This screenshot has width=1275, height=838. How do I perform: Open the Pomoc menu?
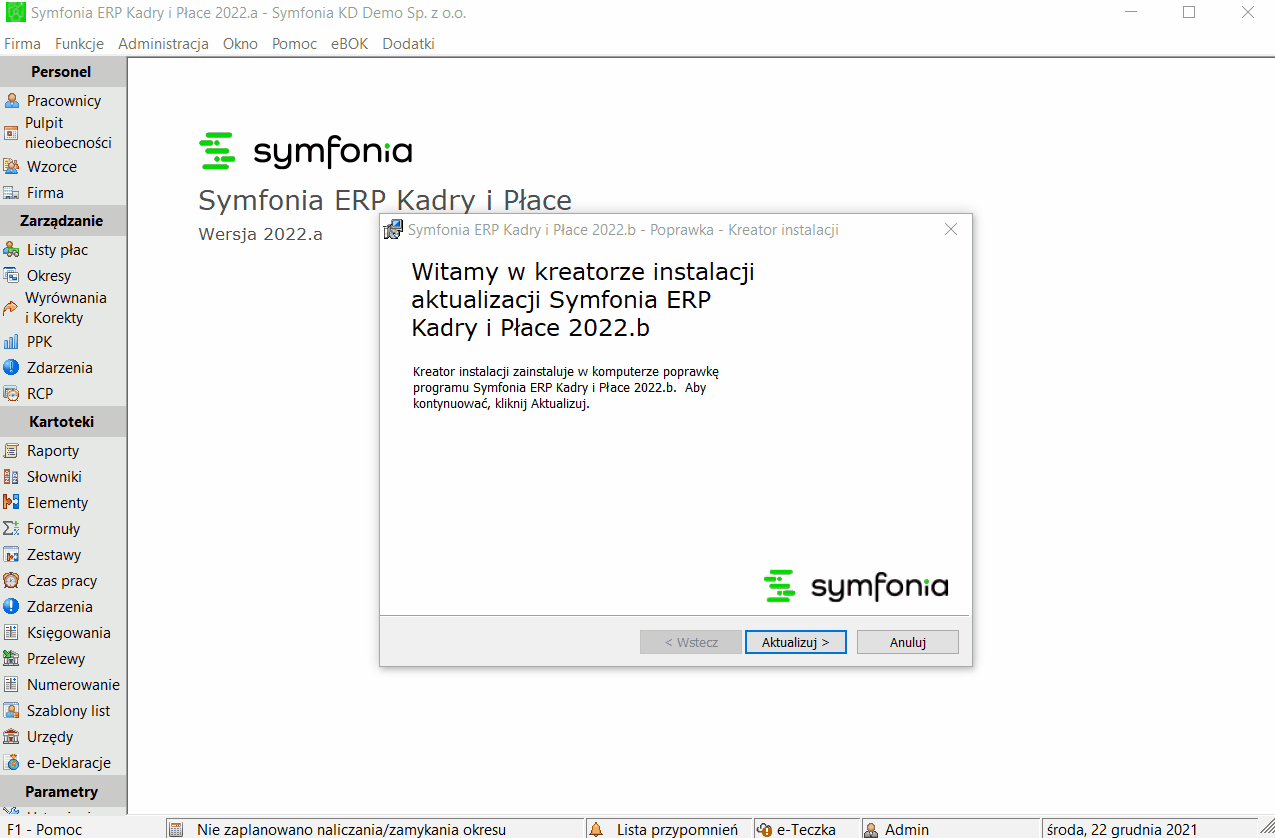point(295,44)
